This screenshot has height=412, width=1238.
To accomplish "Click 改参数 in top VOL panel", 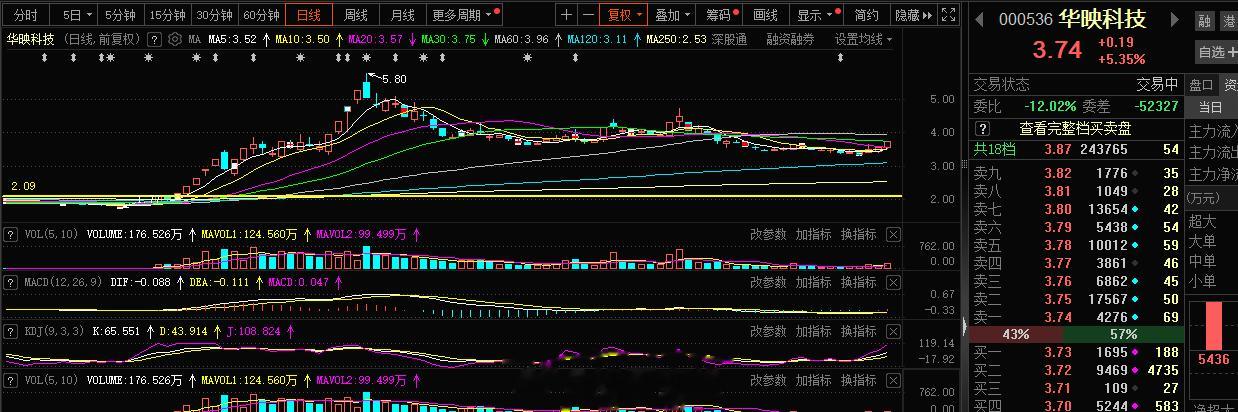I will pyautogui.click(x=769, y=235).
